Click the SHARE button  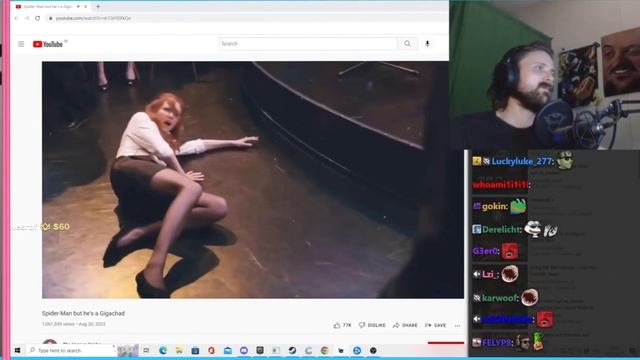[x=405, y=325]
